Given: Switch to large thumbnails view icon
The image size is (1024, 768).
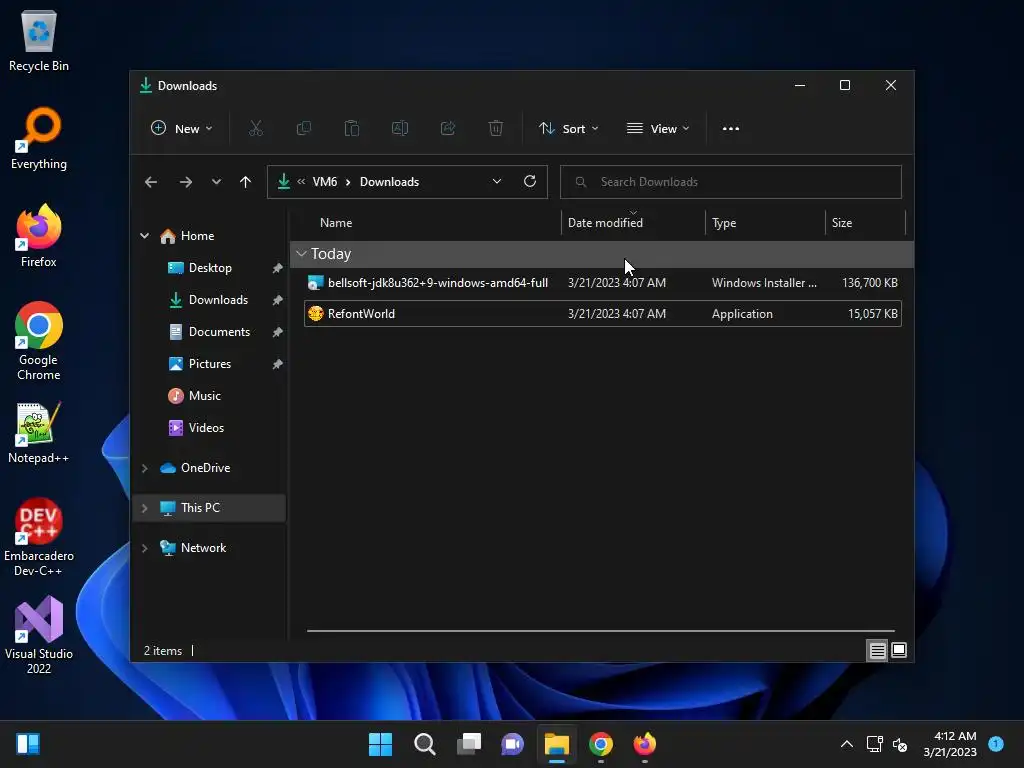Looking at the screenshot, I should (x=899, y=650).
